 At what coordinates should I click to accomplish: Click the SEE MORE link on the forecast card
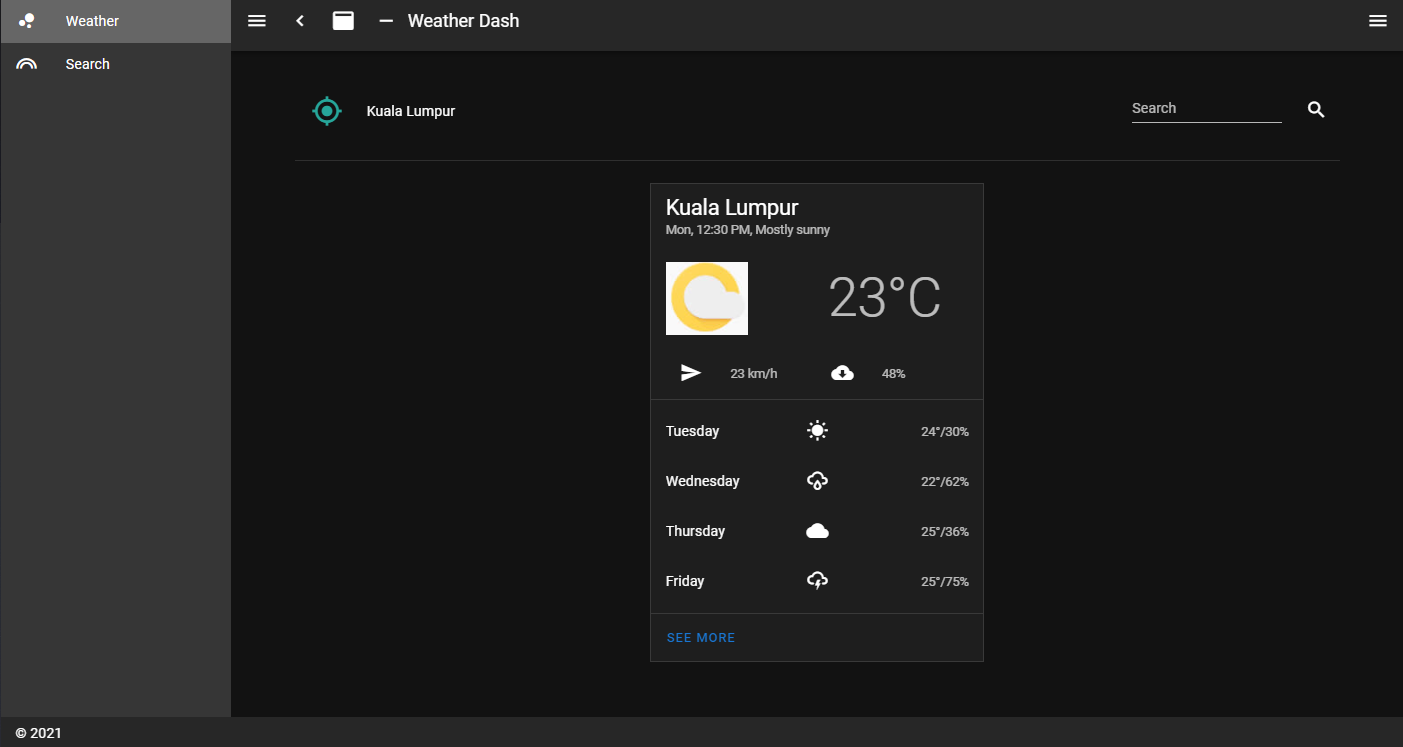(x=700, y=637)
